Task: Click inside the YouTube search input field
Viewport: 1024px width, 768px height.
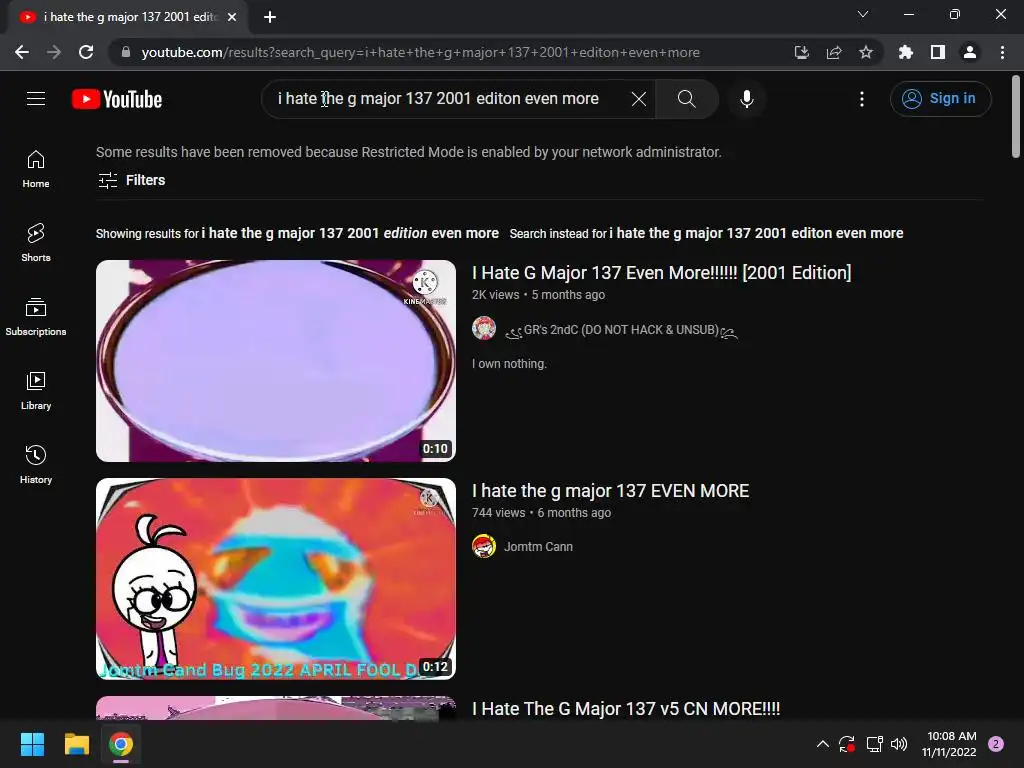Action: click(x=444, y=99)
